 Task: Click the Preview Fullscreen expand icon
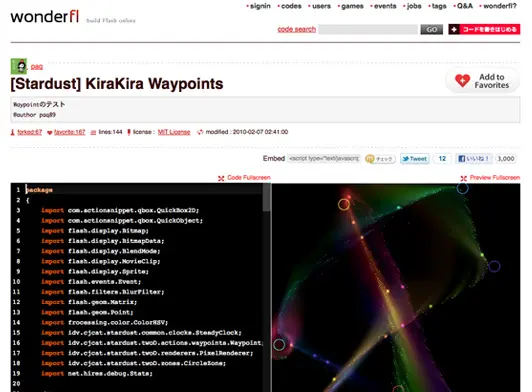(463, 178)
